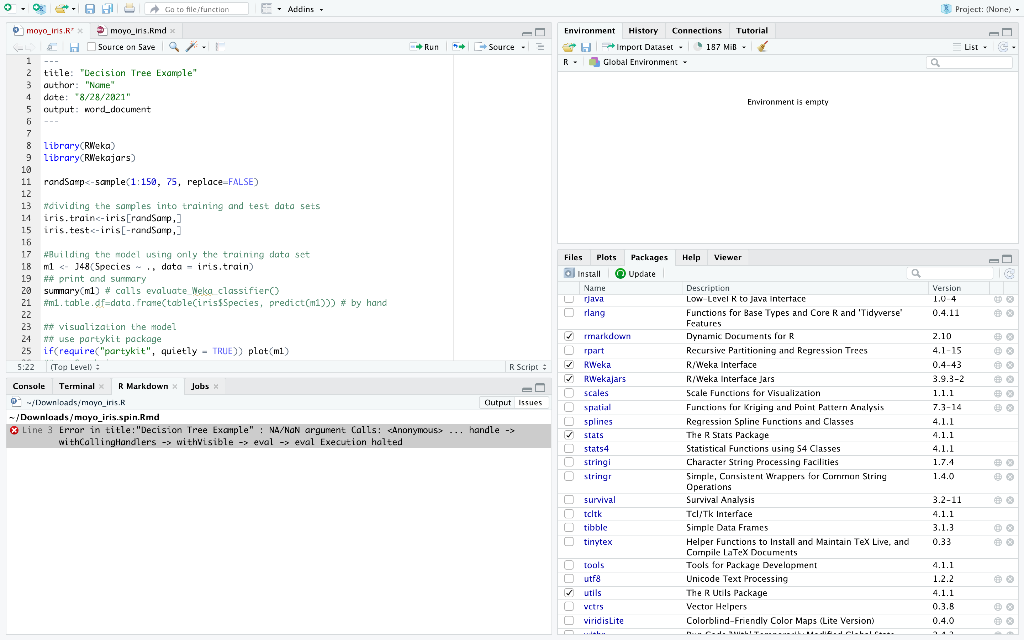Screen dimensions: 1024x640
Task: Click the packages search field
Action: point(950,272)
